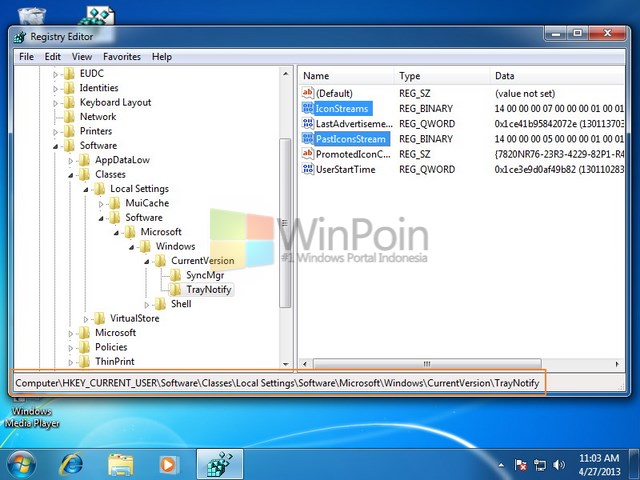Click the IconStreams binary value icon
This screenshot has width=640, height=480.
[x=308, y=108]
